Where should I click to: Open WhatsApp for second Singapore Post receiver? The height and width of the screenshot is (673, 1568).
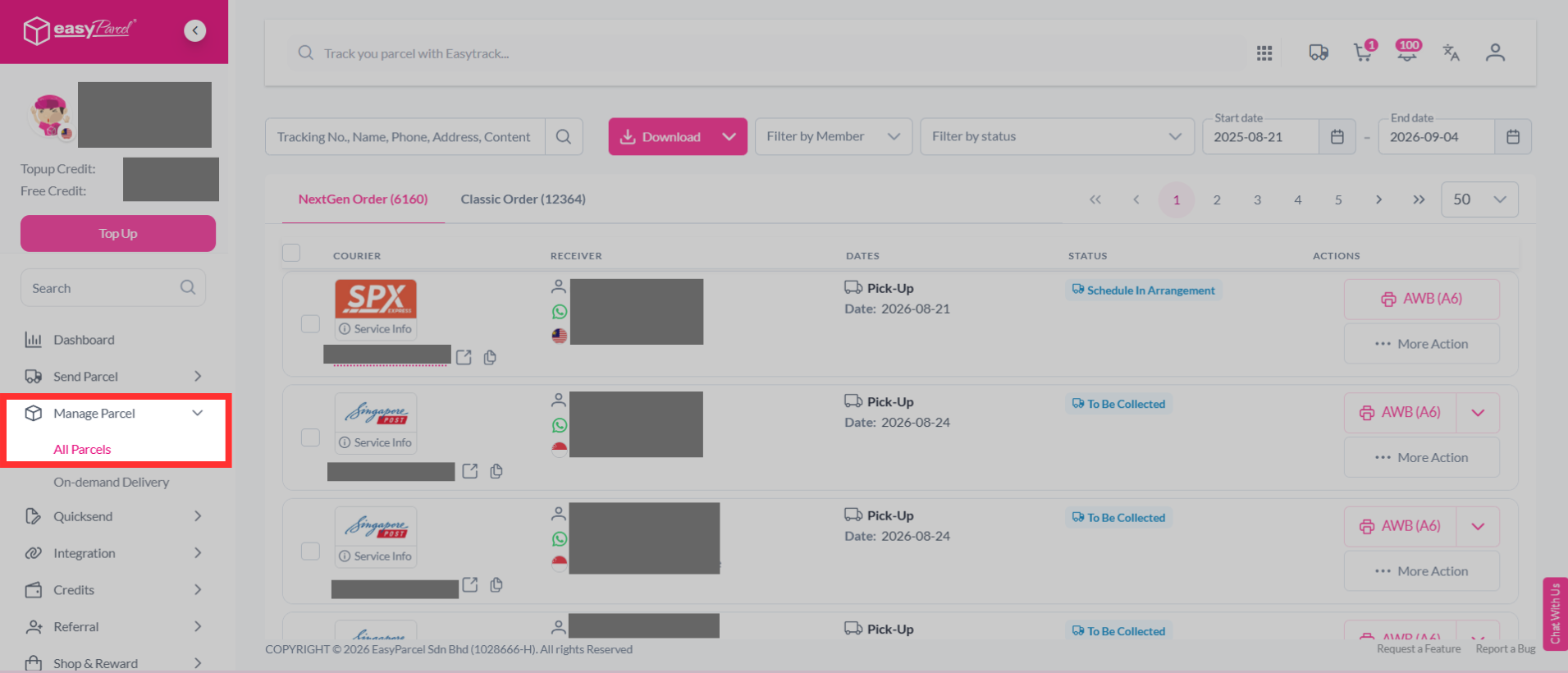(560, 539)
